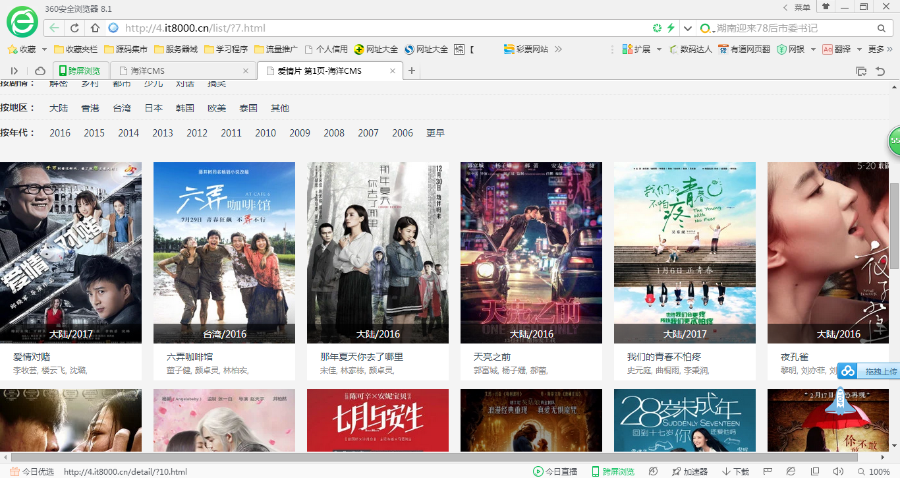
Task: Click the search magnifier icon in toolbar
Action: 881,28
